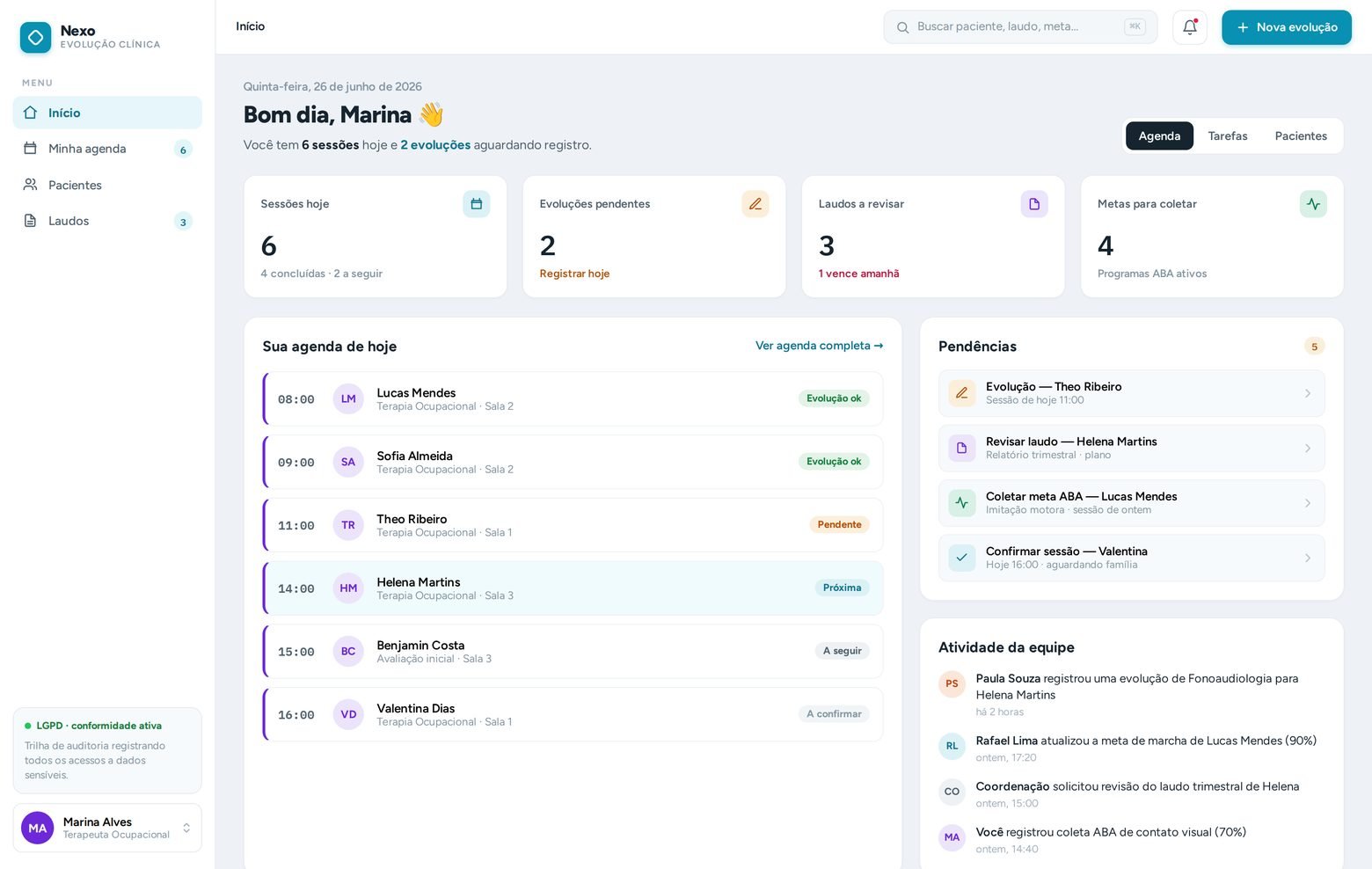Screen dimensions: 1372x869
Task: Click the Próxima badge on Helena Martins' session
Action: (842, 588)
